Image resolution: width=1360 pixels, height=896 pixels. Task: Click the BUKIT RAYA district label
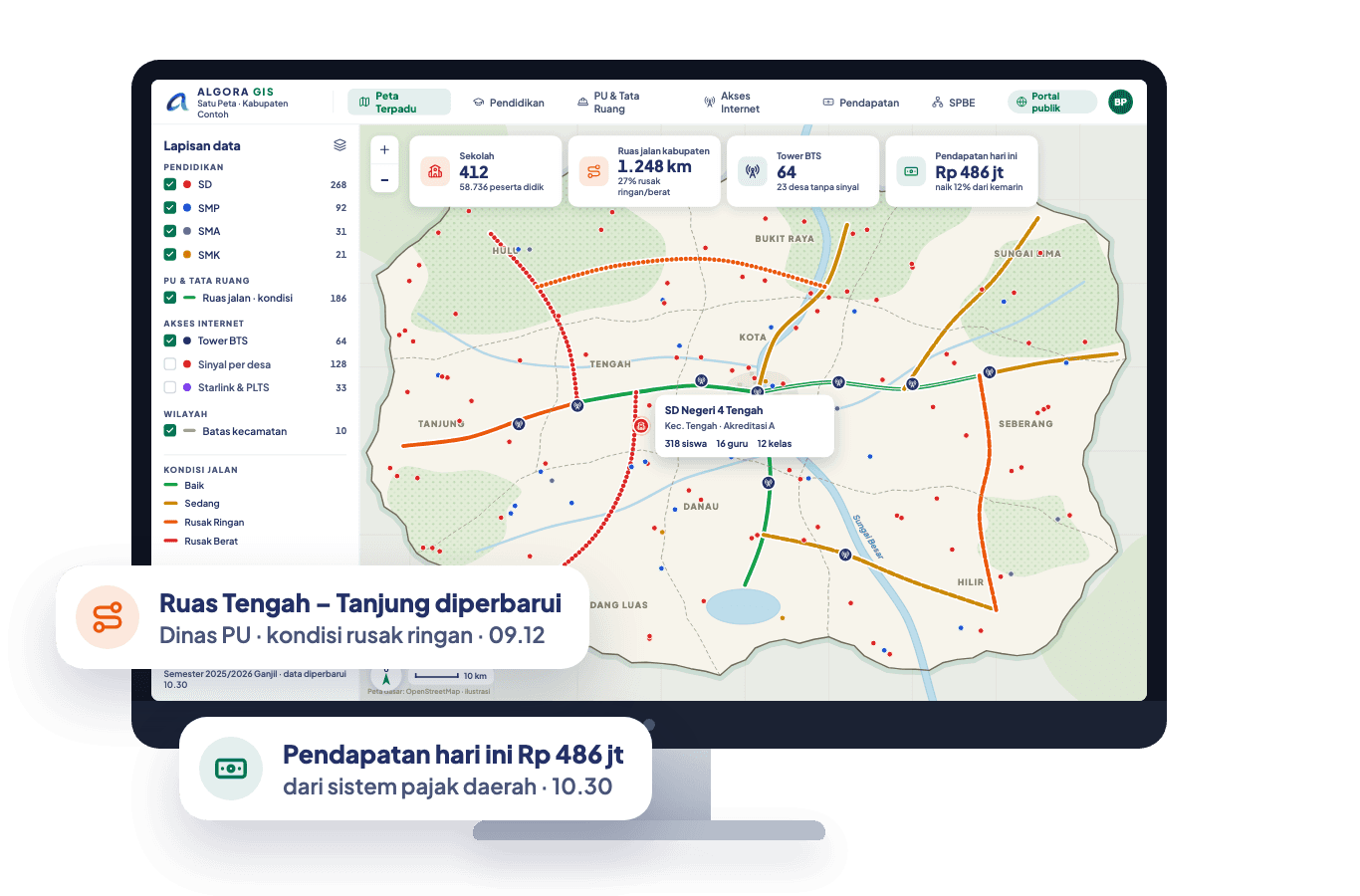tap(785, 239)
